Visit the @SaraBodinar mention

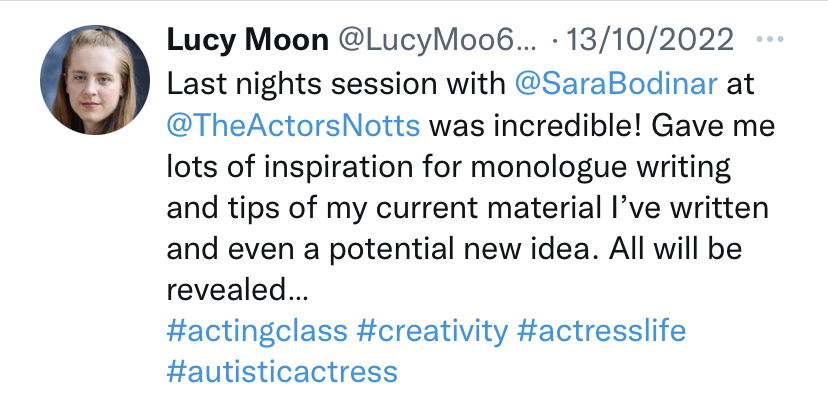615,84
